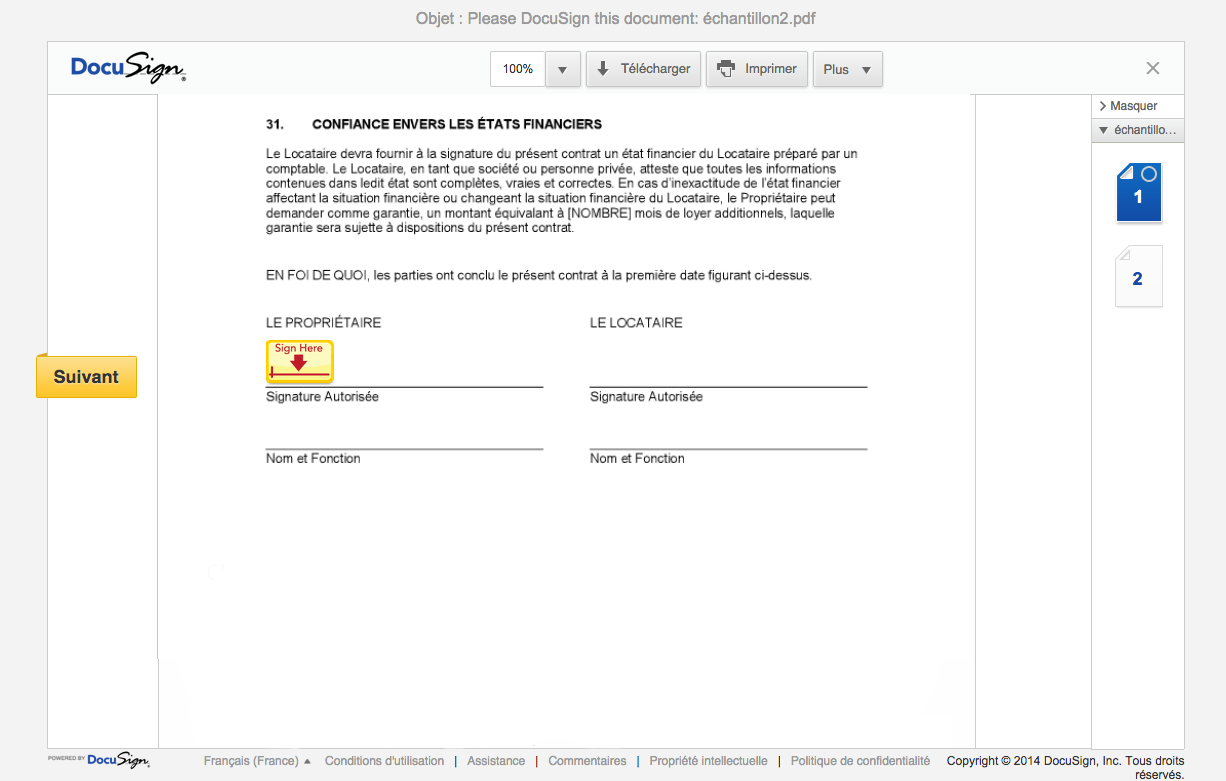The image size is (1226, 781).
Task: Open Politique de confidentialité link
Action: 860,761
